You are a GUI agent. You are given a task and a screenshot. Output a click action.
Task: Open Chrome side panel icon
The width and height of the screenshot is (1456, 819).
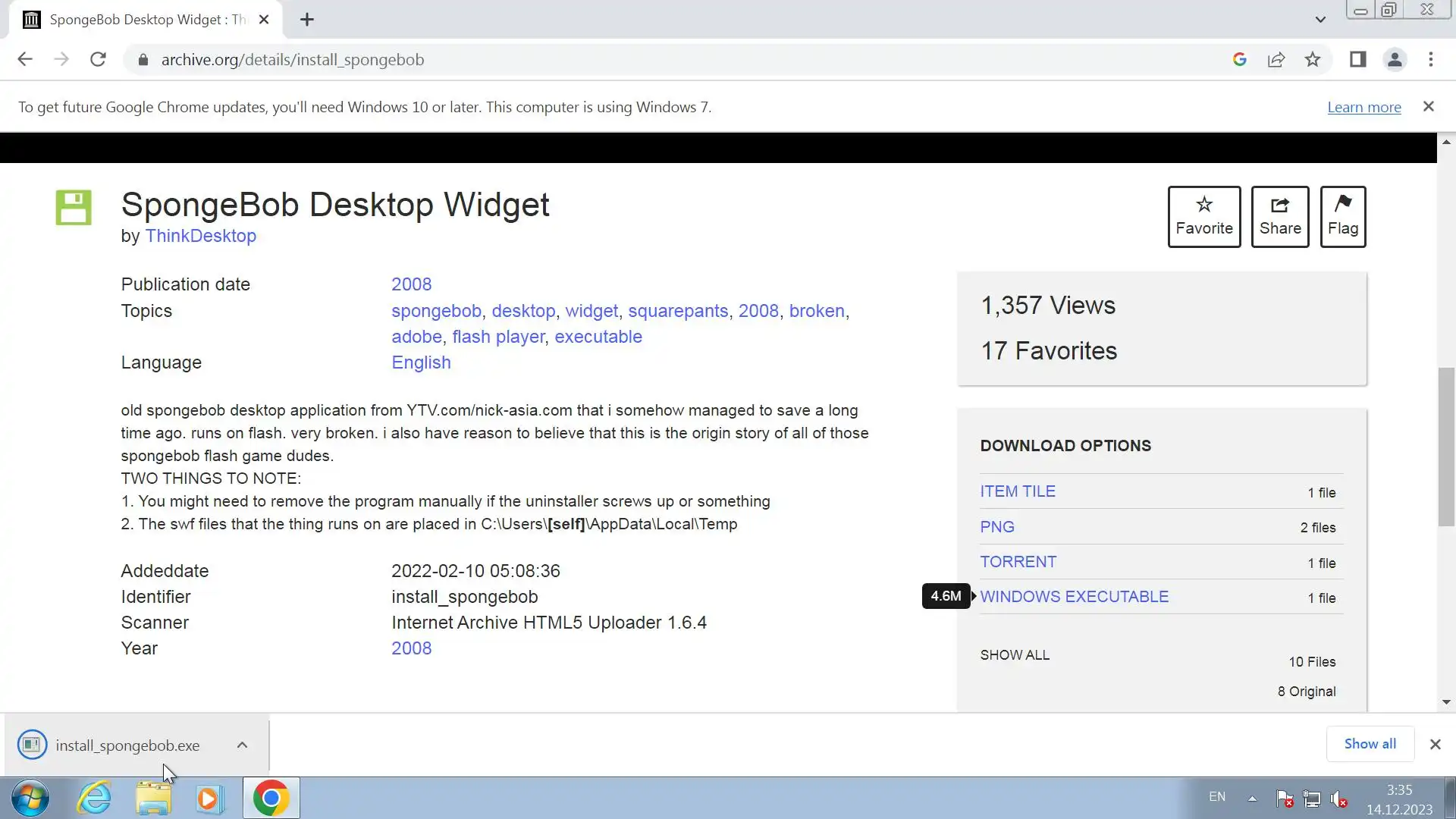(x=1357, y=60)
